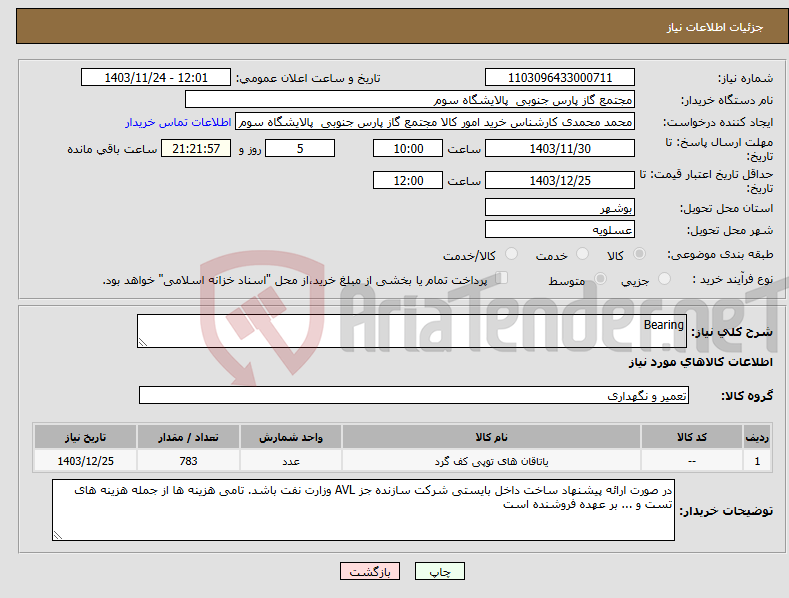Click the شماره نیاز number field

560,78
